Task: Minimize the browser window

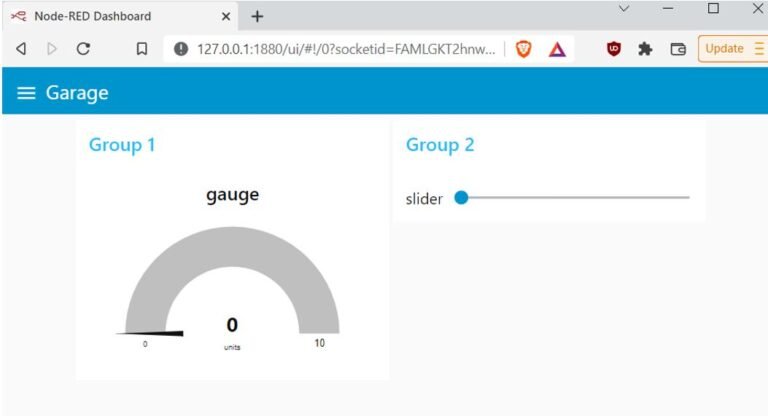Action: tap(668, 8)
